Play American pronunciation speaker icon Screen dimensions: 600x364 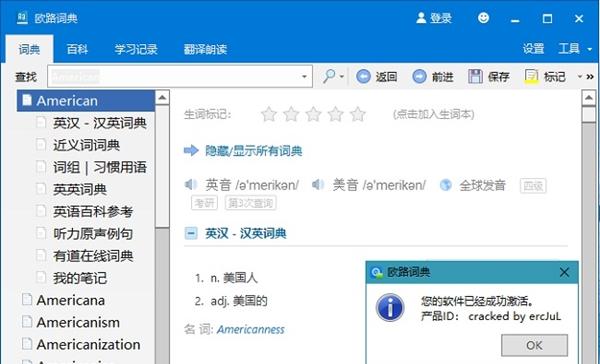pyautogui.click(x=318, y=185)
